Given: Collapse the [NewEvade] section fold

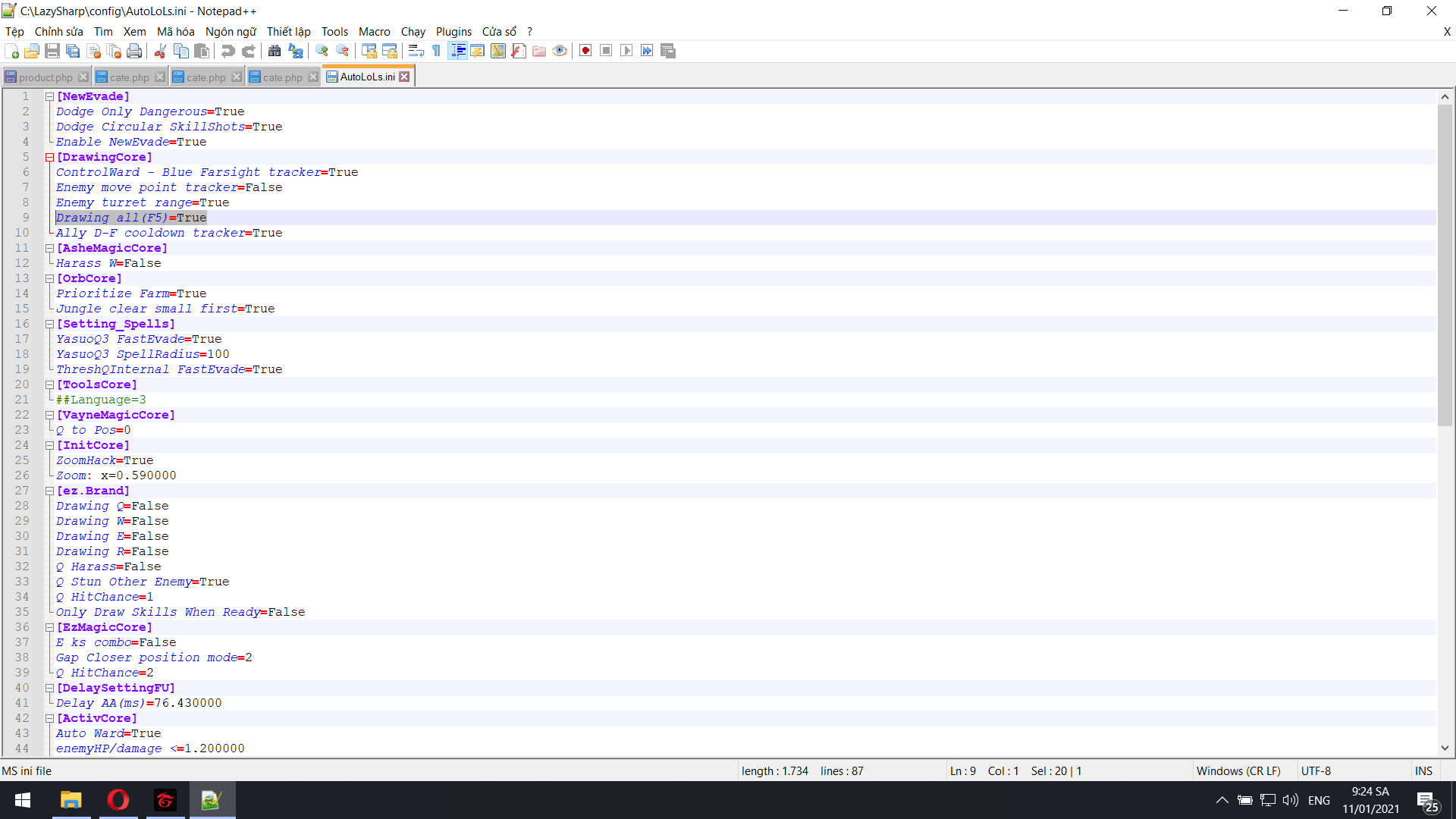Looking at the screenshot, I should point(49,96).
